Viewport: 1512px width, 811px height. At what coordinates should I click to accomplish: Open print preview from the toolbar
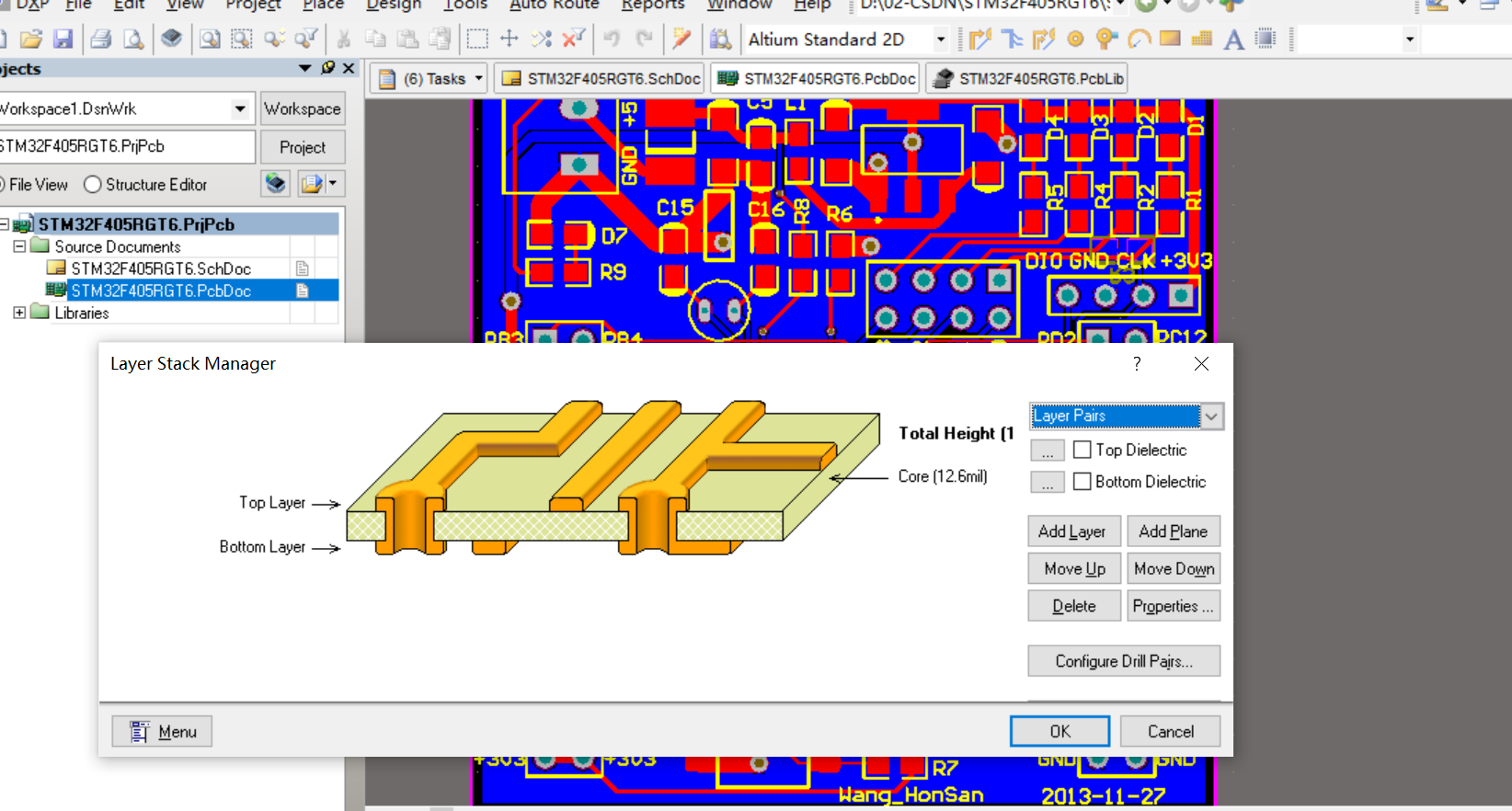133,39
